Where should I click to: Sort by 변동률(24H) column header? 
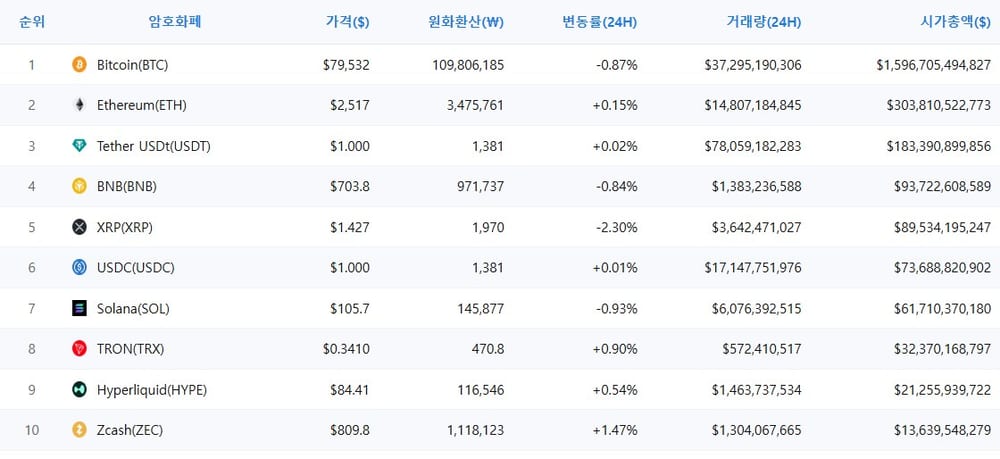click(x=599, y=22)
